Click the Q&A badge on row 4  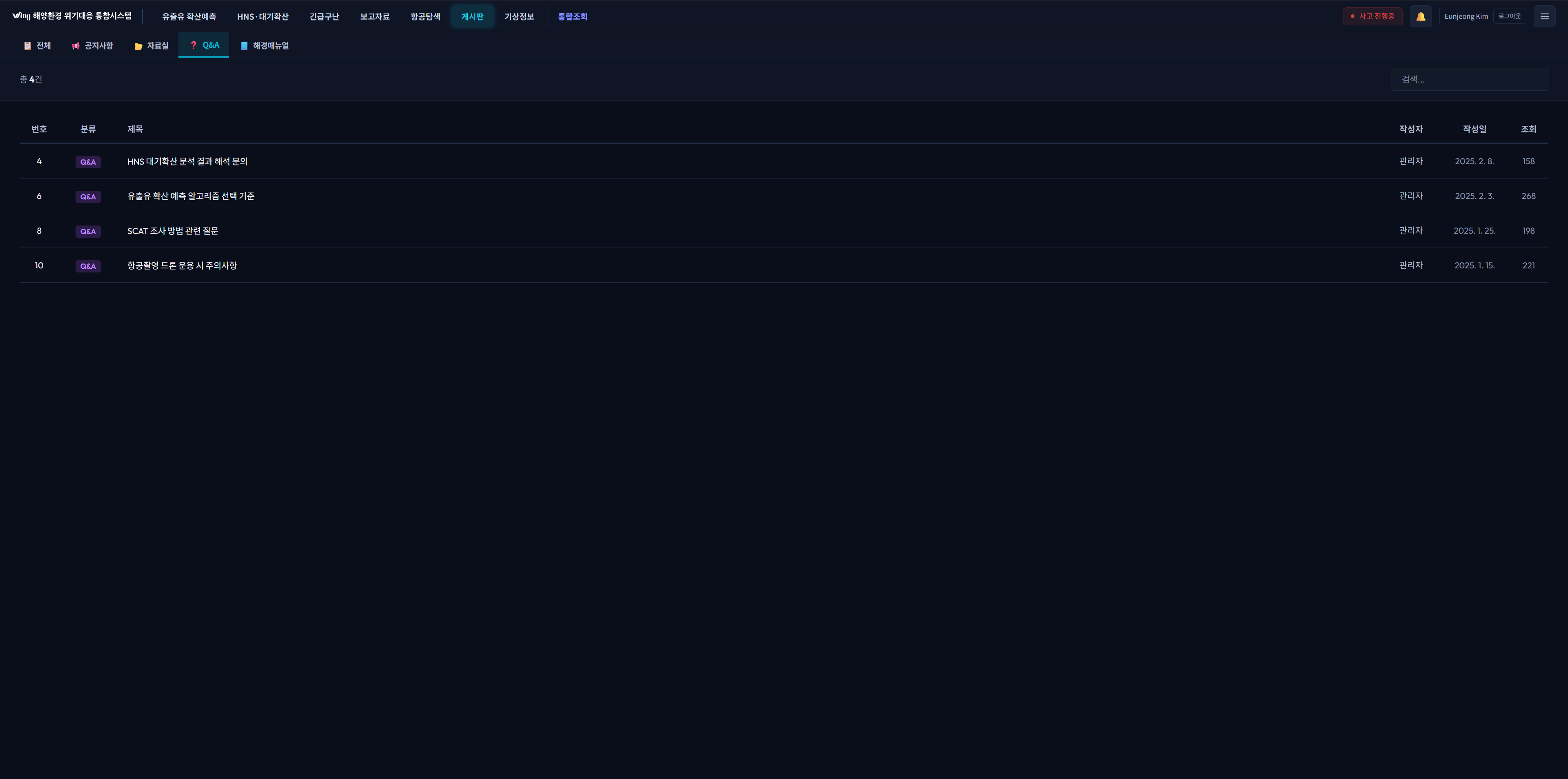click(88, 162)
